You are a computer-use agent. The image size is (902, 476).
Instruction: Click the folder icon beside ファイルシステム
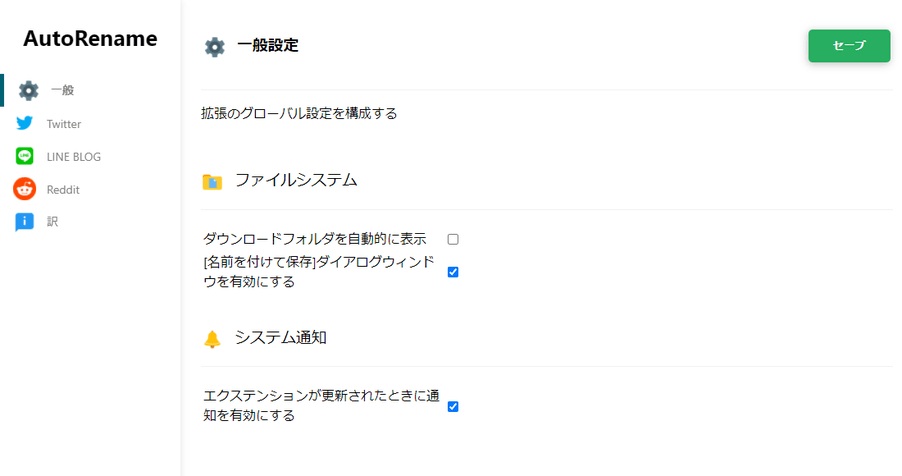pos(212,182)
